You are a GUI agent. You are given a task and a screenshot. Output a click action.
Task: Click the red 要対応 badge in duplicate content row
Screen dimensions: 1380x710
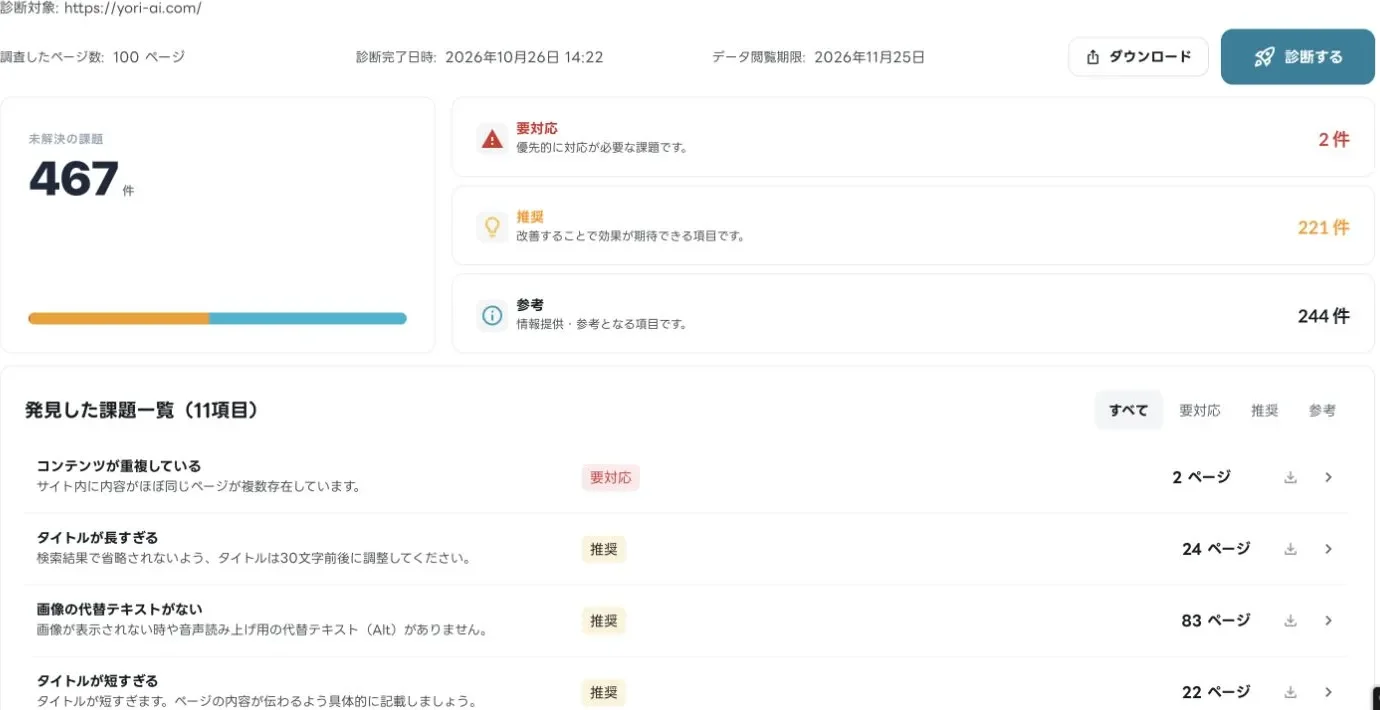(610, 478)
